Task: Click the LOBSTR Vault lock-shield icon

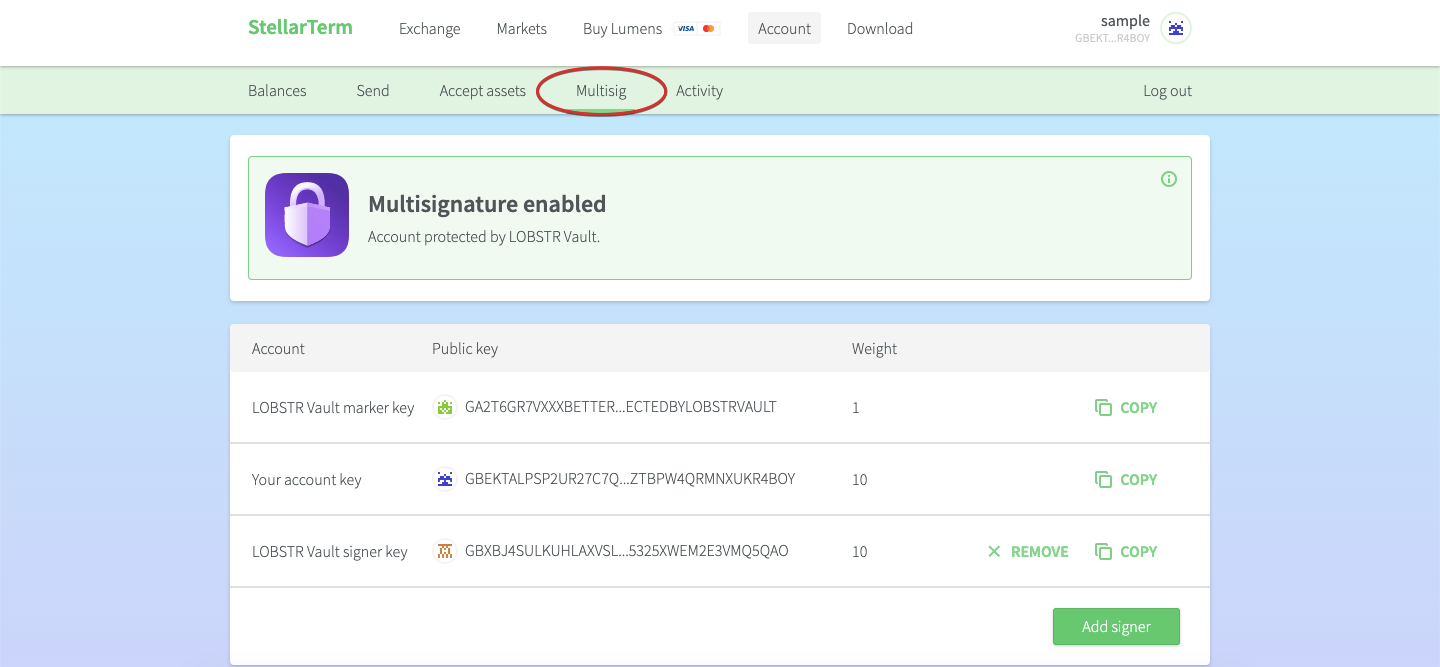Action: pos(307,215)
